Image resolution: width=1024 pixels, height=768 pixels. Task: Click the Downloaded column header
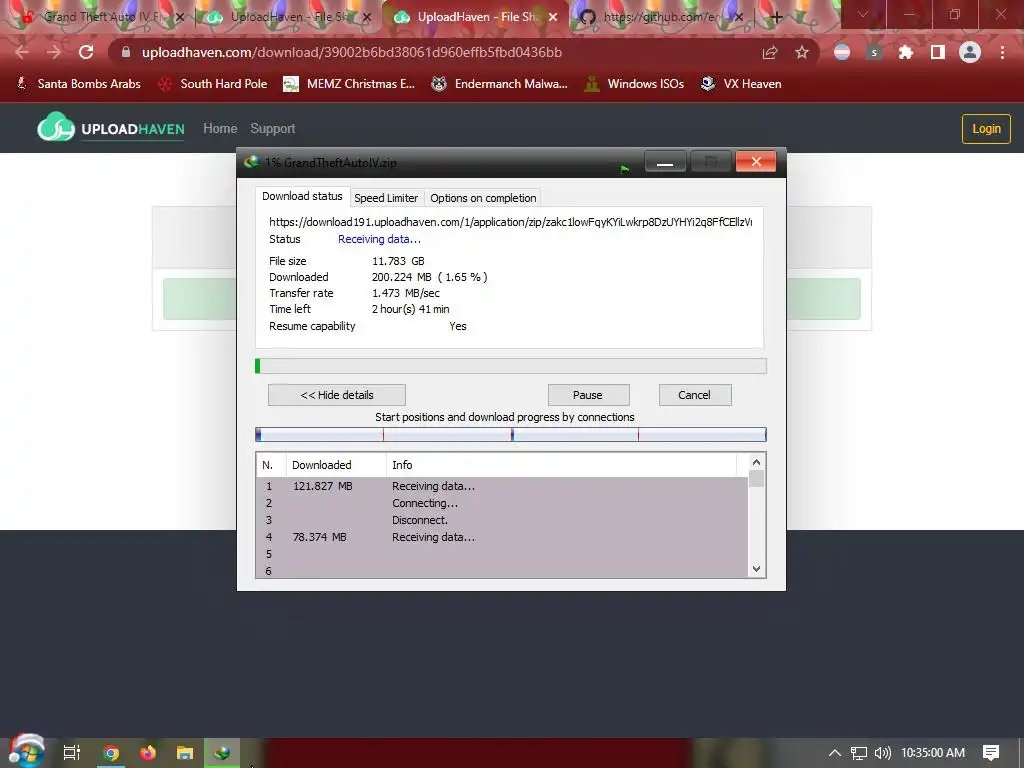coord(336,465)
